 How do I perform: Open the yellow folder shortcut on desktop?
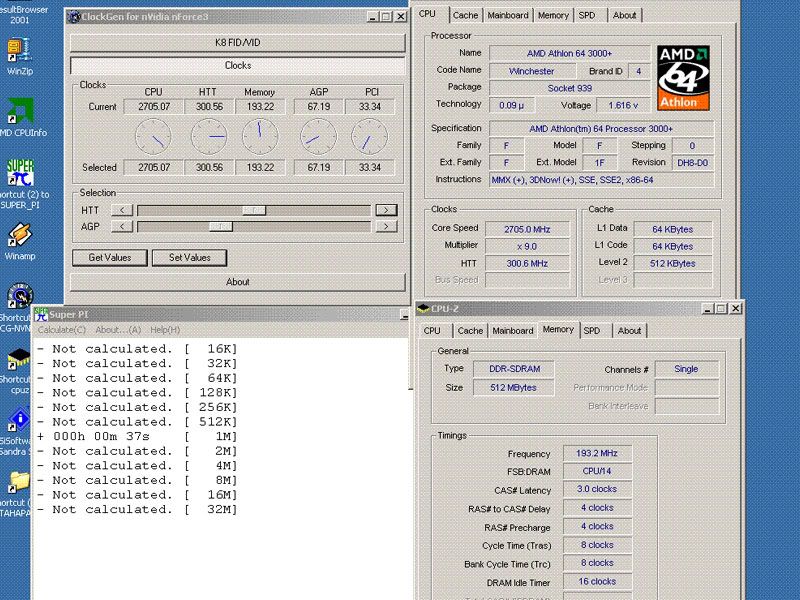pyautogui.click(x=19, y=482)
